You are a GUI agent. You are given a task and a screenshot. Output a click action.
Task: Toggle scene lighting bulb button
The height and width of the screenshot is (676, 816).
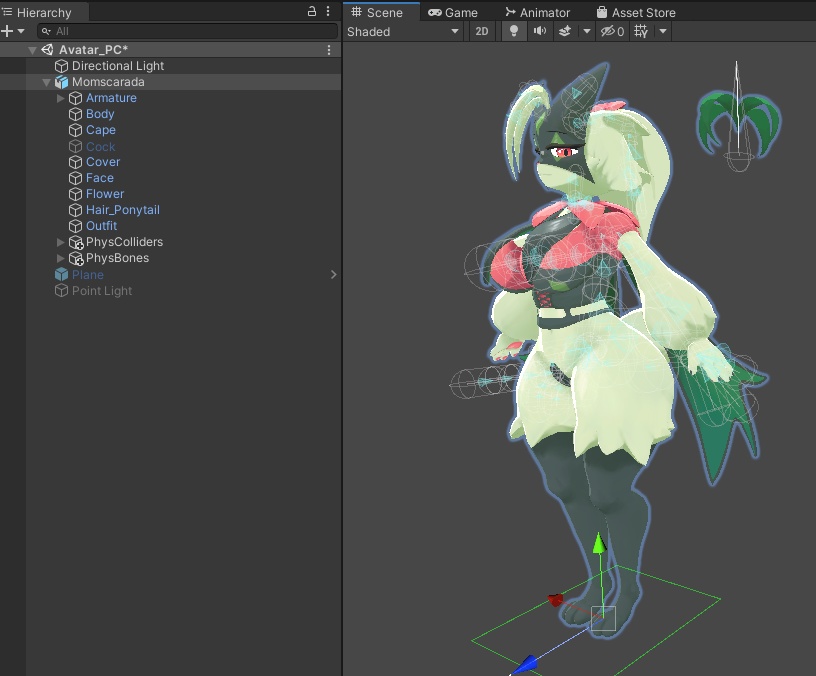(x=514, y=32)
